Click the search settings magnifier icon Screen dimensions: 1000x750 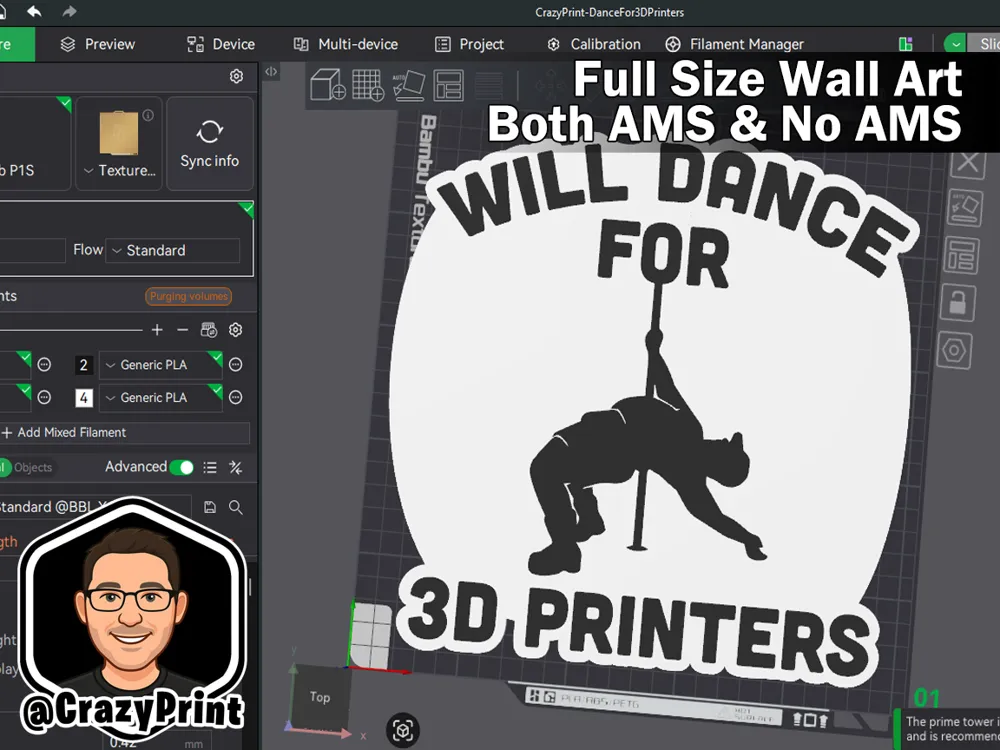click(x=236, y=507)
